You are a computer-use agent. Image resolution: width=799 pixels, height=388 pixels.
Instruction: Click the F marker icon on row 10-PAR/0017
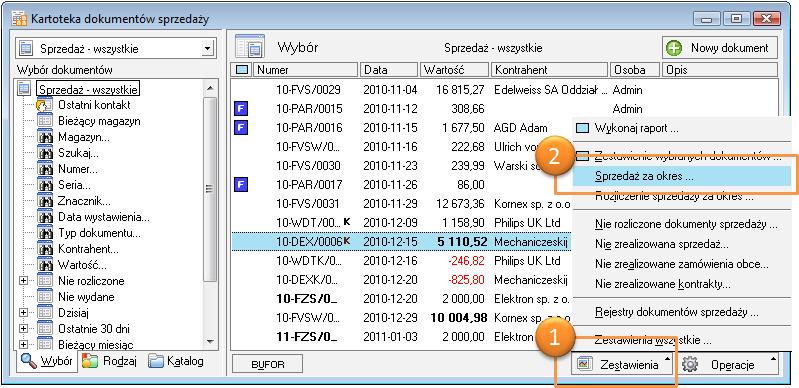[241, 184]
